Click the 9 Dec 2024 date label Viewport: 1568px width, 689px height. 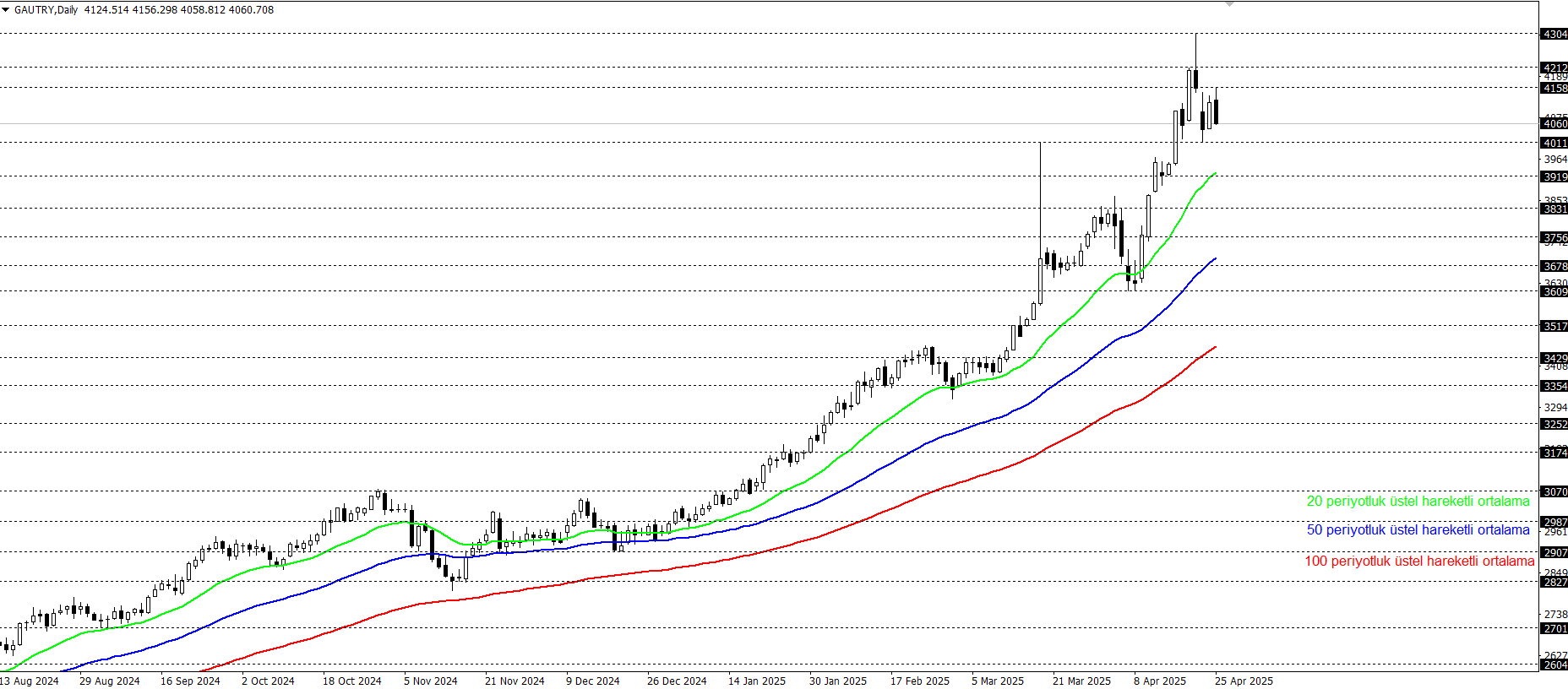593,681
